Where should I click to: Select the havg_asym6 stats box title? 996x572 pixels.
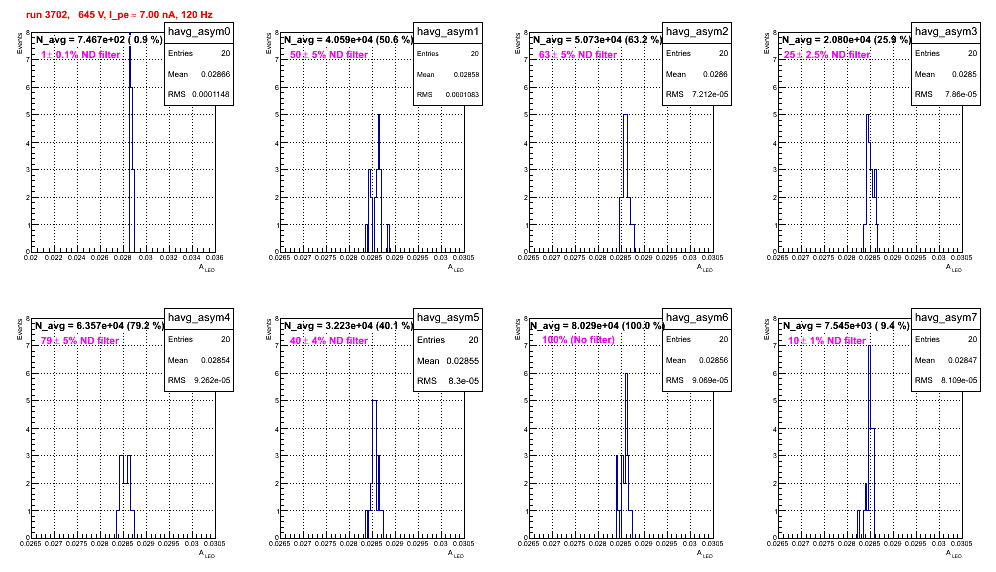point(697,318)
